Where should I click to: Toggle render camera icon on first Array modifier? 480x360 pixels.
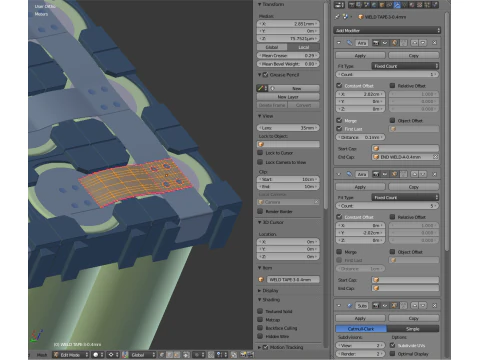[x=376, y=43]
